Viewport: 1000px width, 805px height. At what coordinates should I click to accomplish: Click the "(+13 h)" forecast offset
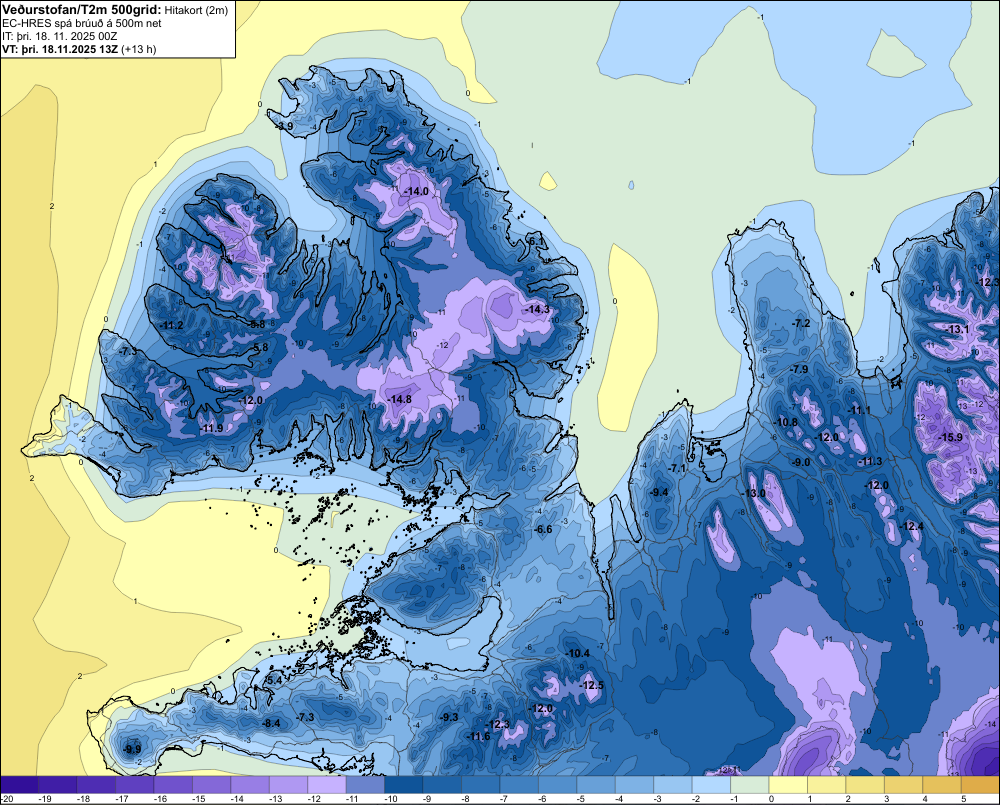click(138, 49)
